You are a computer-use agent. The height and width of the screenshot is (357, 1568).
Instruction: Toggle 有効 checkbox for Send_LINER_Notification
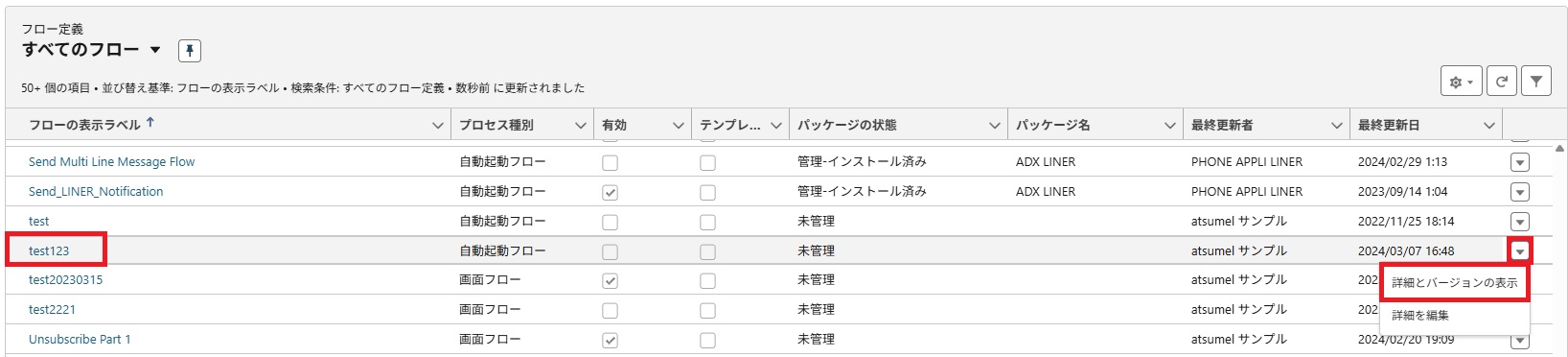610,193
